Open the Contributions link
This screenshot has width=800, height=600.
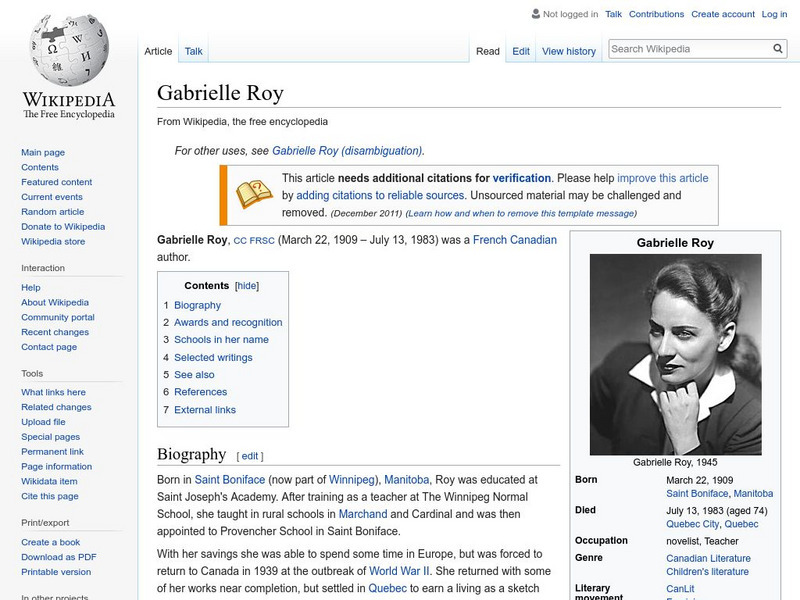[x=656, y=14]
